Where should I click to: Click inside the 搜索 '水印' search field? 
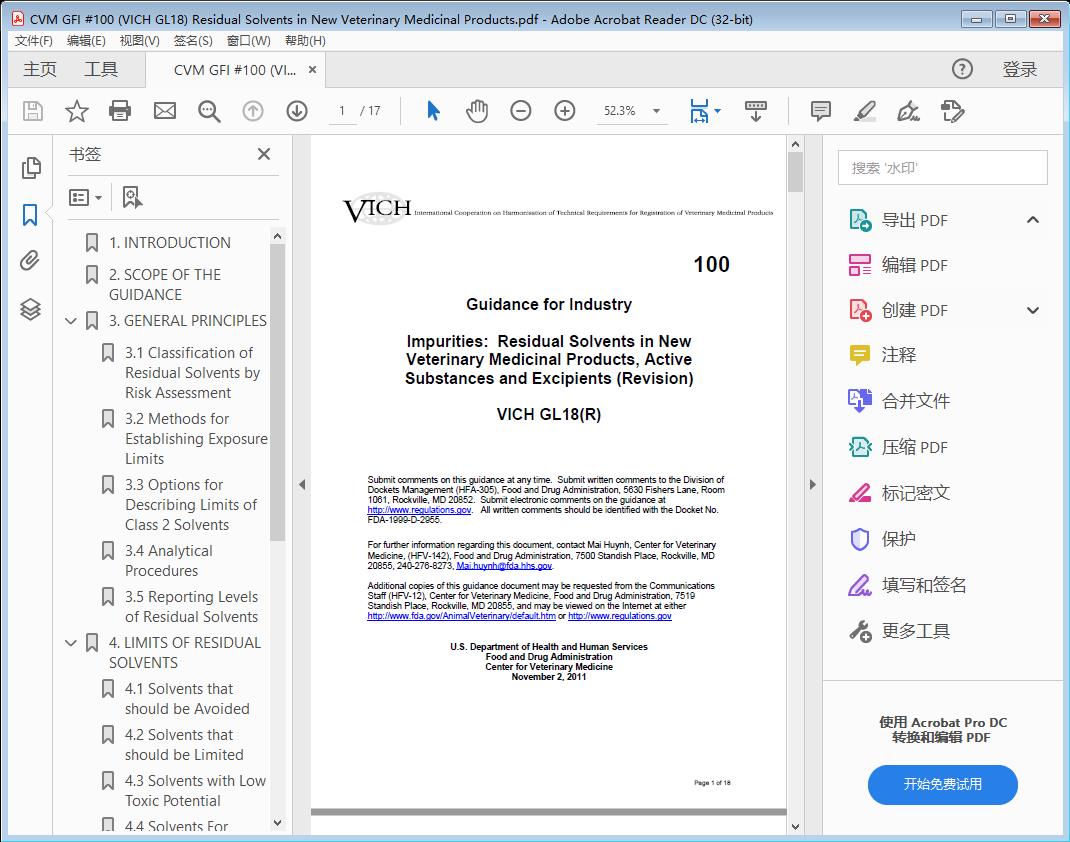tap(941, 167)
